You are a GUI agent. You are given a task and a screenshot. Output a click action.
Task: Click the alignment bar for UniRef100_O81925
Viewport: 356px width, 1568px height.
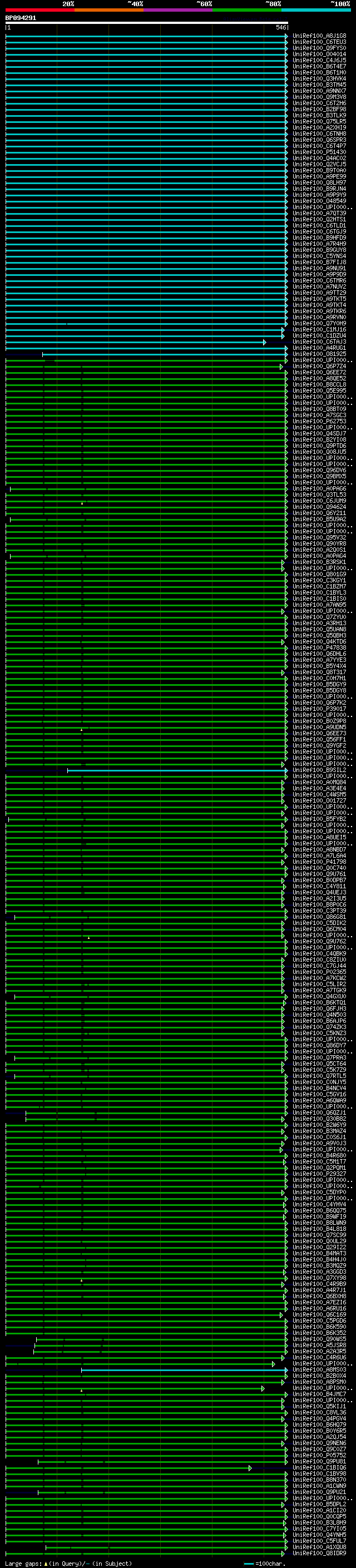coord(165,354)
